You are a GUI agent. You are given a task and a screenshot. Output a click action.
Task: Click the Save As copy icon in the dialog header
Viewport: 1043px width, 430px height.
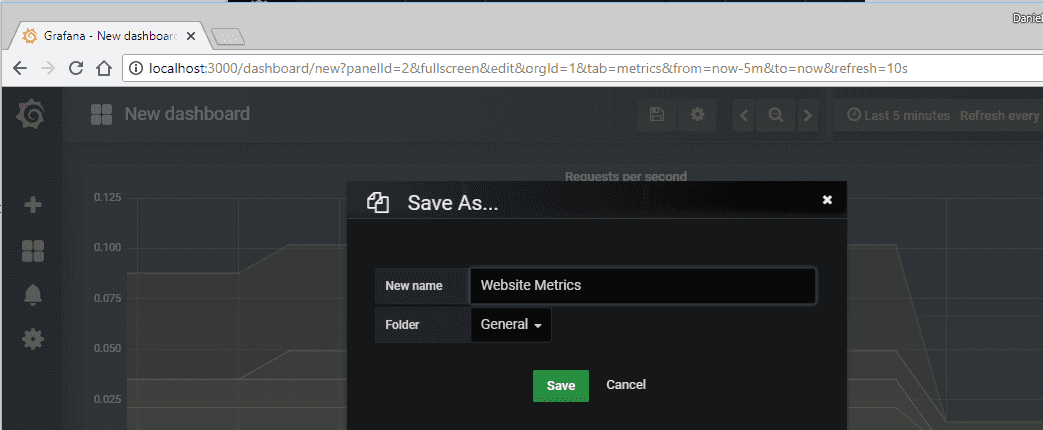pyautogui.click(x=378, y=202)
